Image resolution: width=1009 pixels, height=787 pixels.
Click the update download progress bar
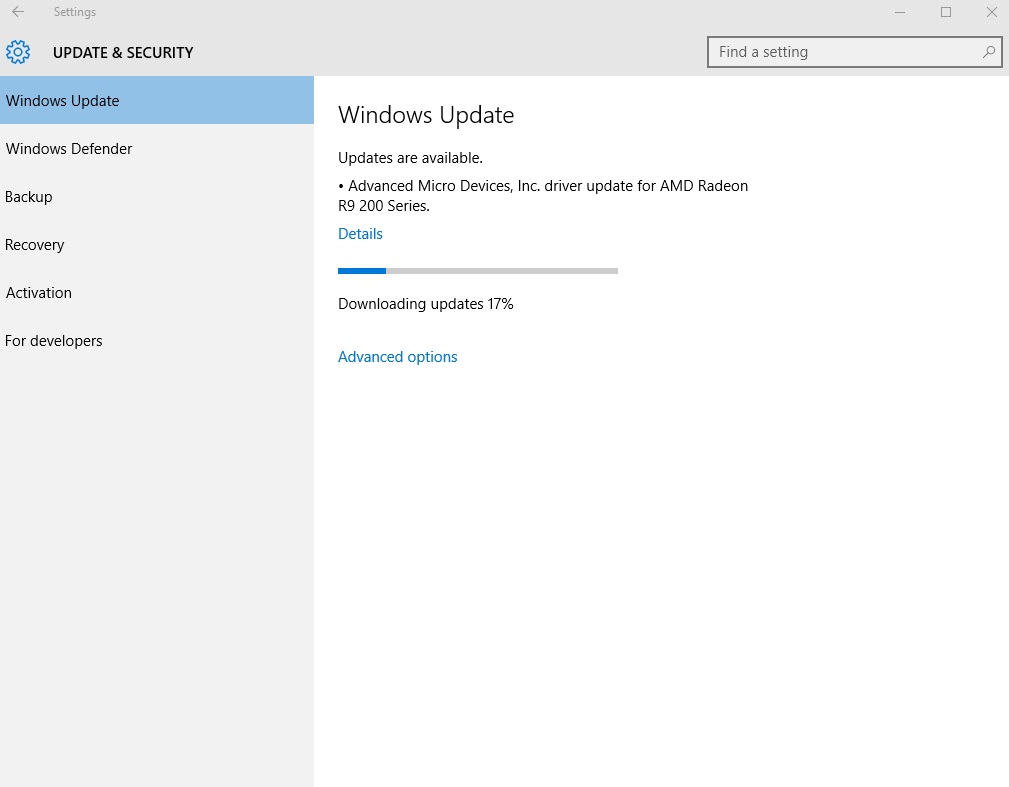(477, 270)
